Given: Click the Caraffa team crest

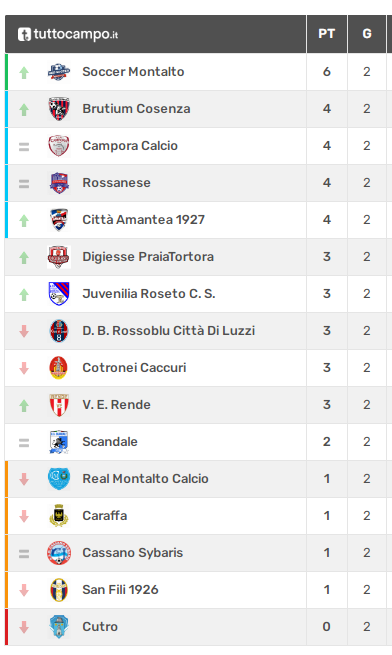Looking at the screenshot, I should tap(59, 516).
